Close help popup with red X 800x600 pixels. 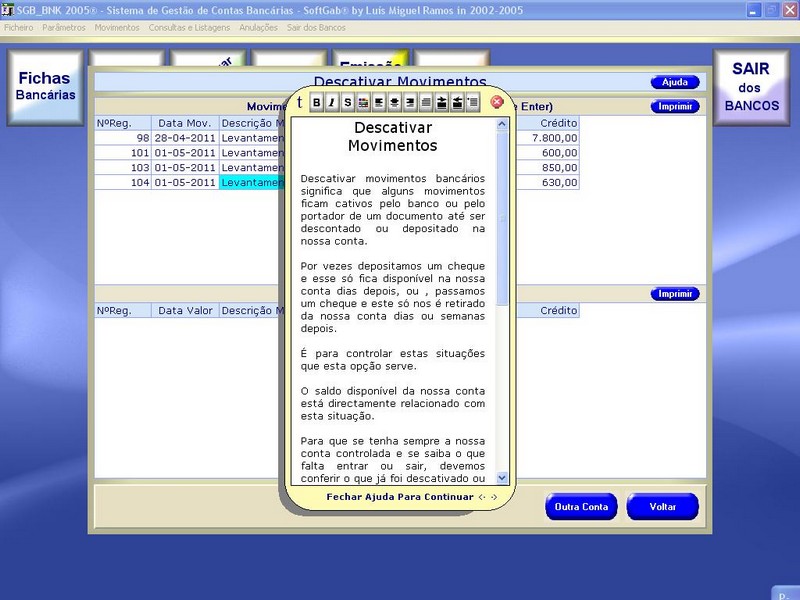point(497,102)
